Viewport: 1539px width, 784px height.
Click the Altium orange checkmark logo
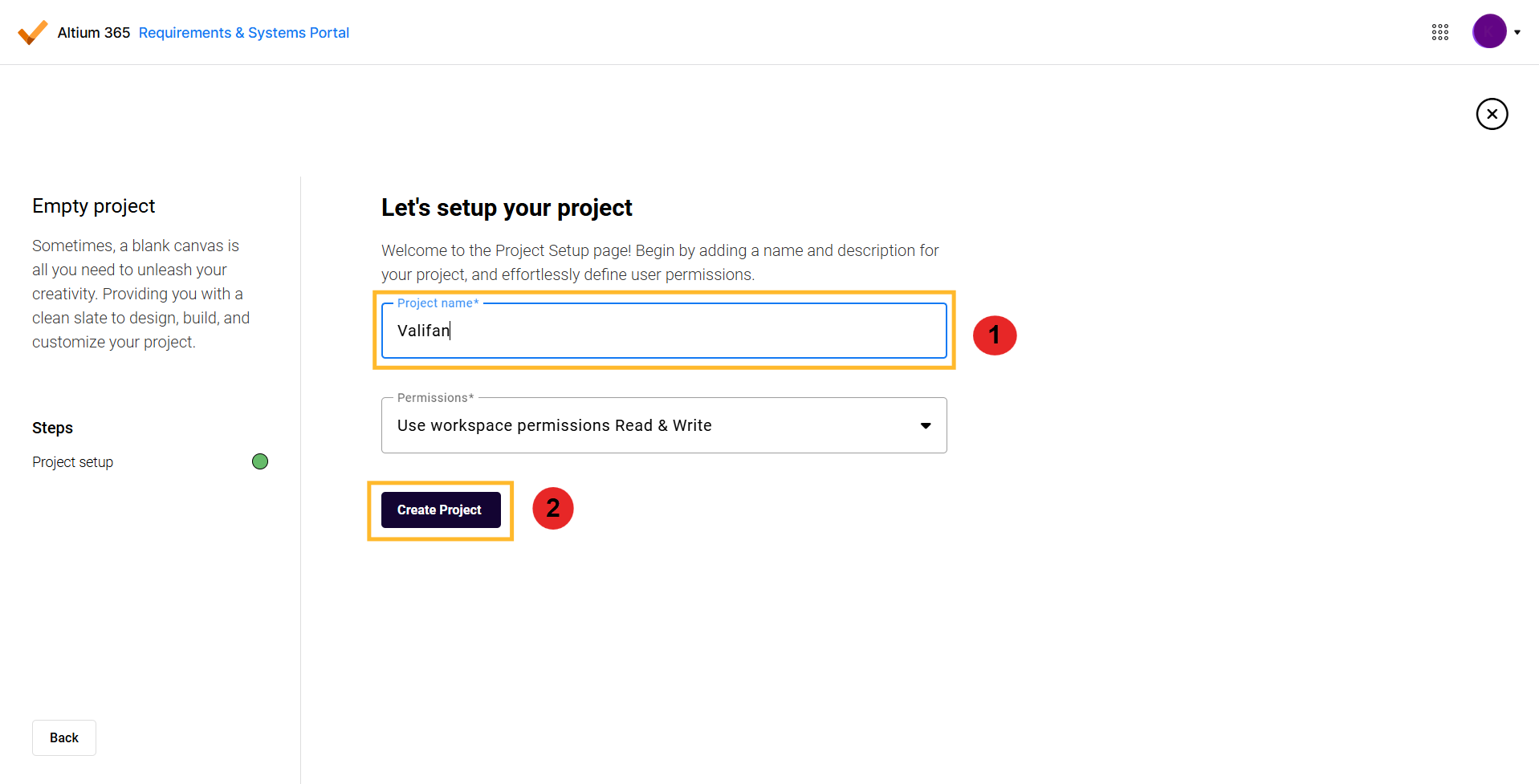click(x=32, y=32)
